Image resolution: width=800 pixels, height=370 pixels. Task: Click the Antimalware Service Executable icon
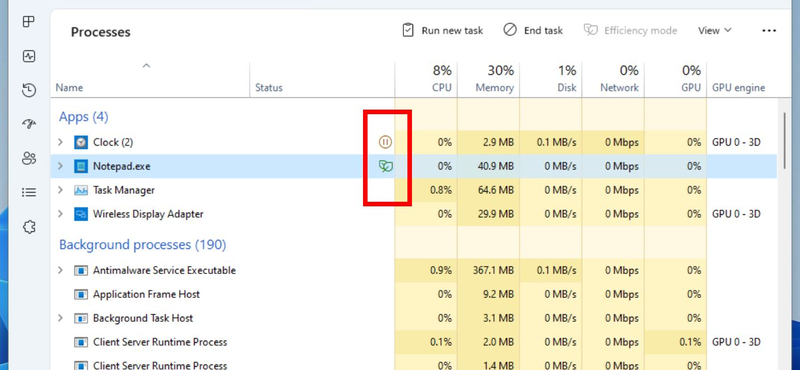(81, 270)
